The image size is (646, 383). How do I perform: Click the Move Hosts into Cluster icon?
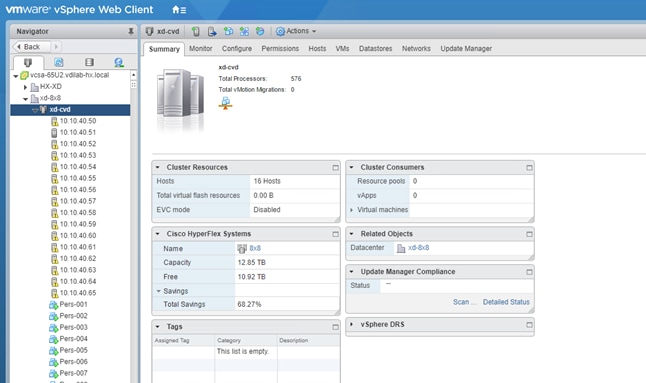tap(212, 31)
